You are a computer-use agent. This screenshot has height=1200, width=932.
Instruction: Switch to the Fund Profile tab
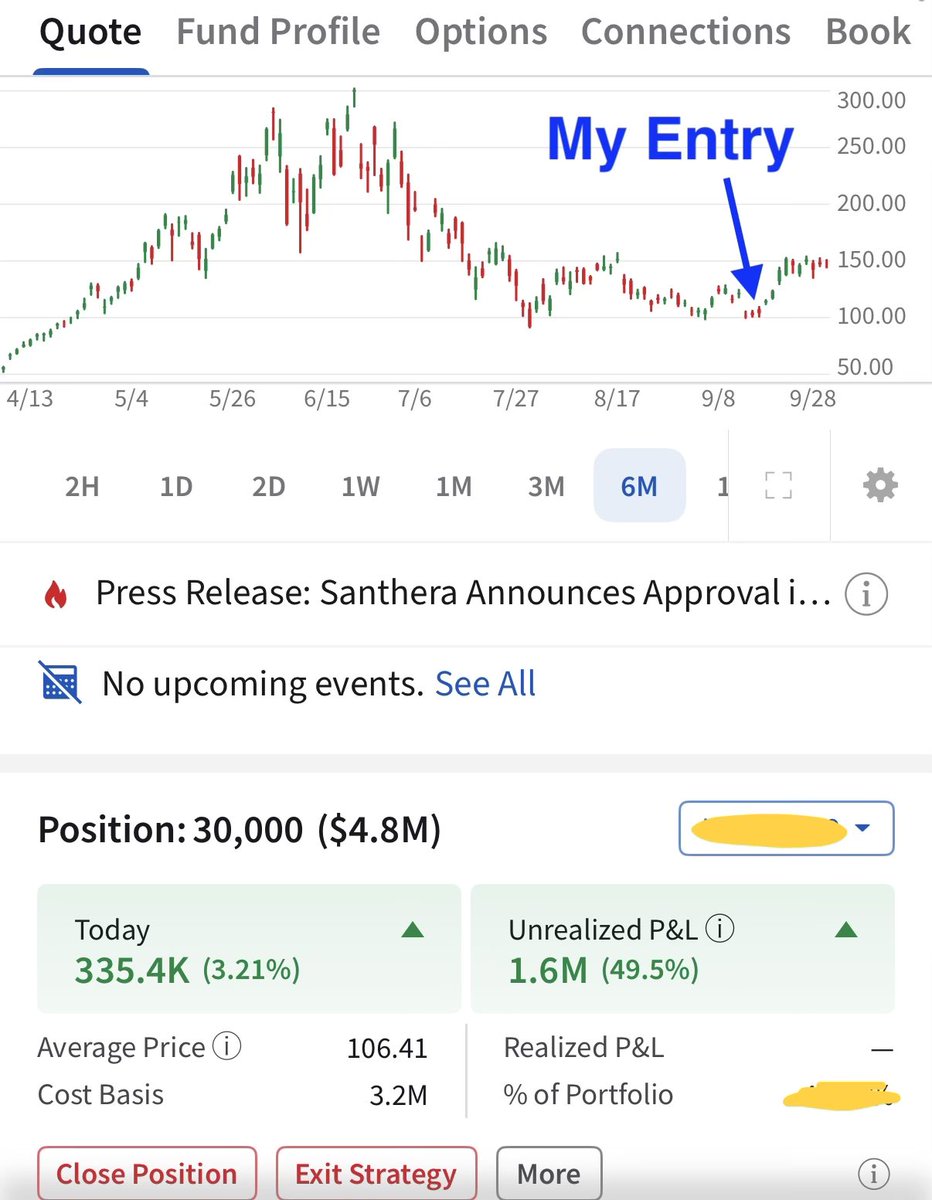pyautogui.click(x=278, y=32)
